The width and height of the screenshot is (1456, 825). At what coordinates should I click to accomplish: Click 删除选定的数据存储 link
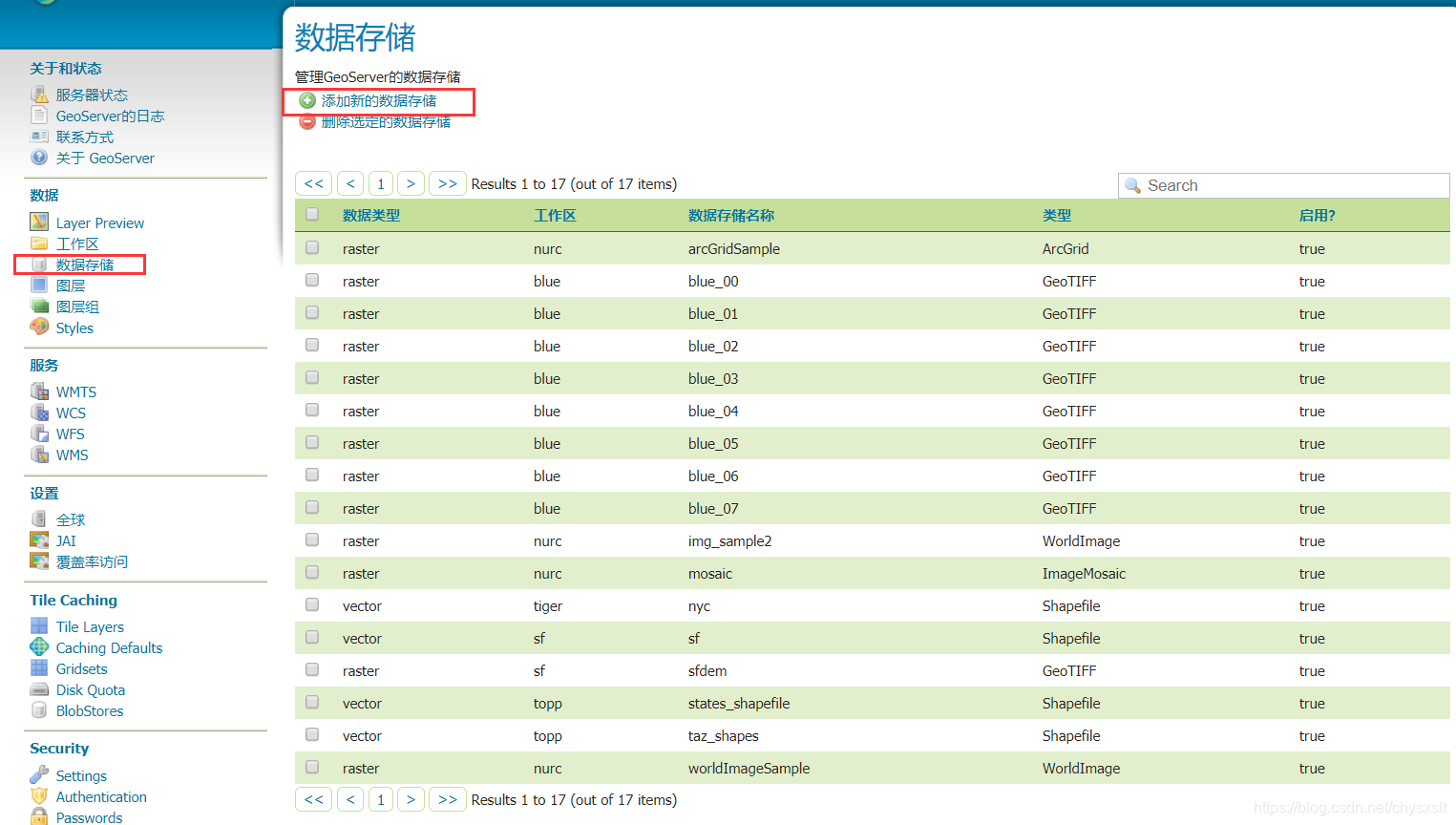click(386, 121)
